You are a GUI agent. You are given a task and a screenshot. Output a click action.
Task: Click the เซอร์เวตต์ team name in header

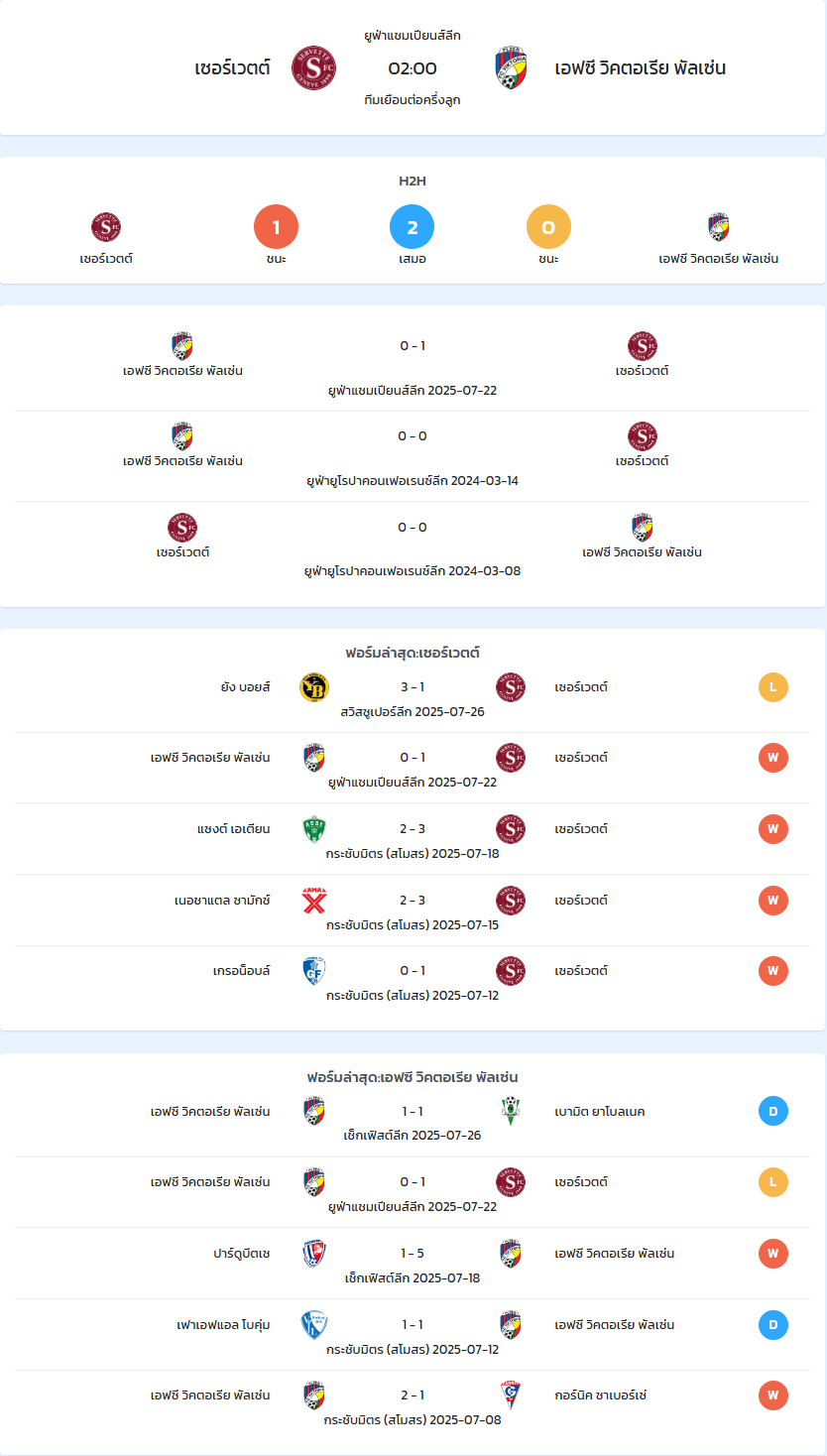tap(233, 68)
